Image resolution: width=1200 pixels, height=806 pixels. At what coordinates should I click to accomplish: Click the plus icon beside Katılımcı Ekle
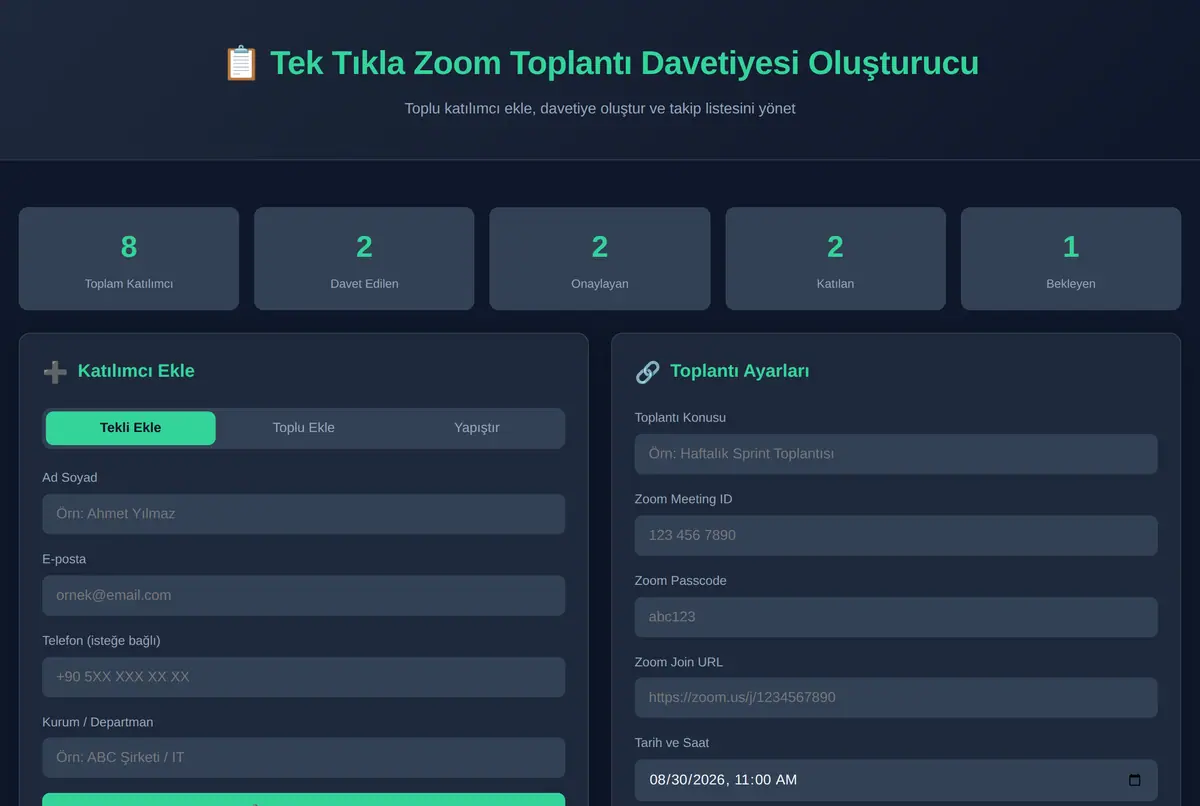pos(55,372)
